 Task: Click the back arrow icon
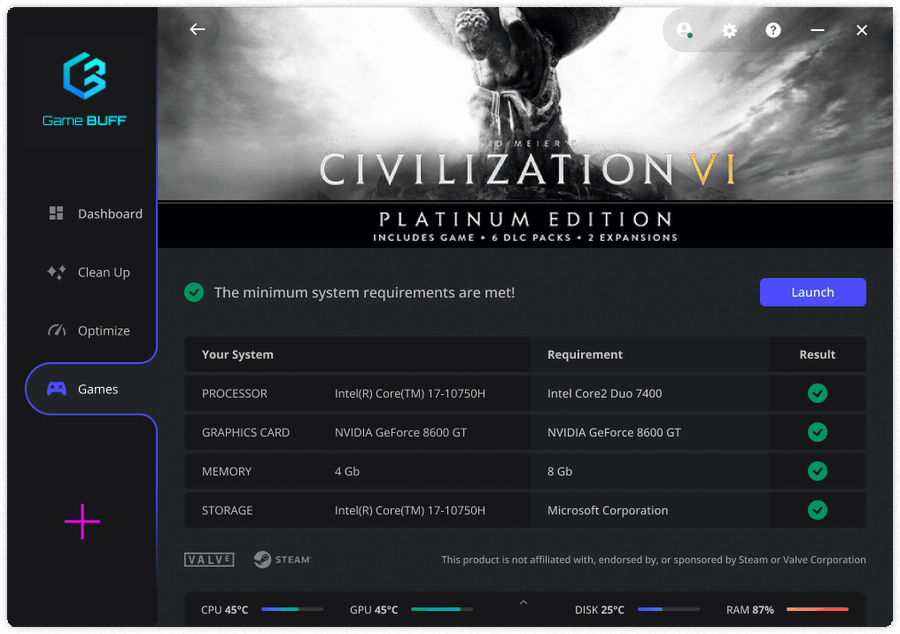pyautogui.click(x=197, y=30)
